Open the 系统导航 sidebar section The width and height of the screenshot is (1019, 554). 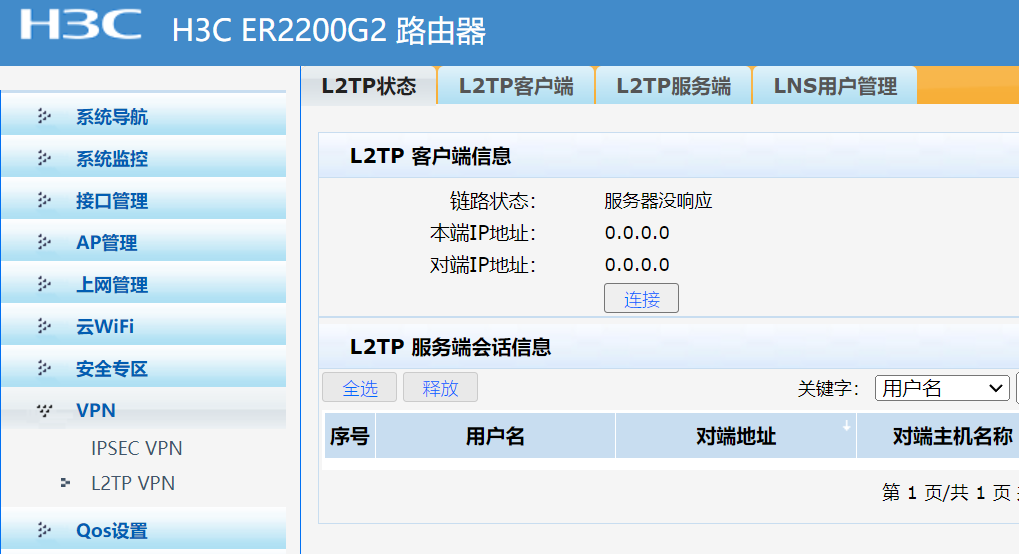click(x=144, y=116)
